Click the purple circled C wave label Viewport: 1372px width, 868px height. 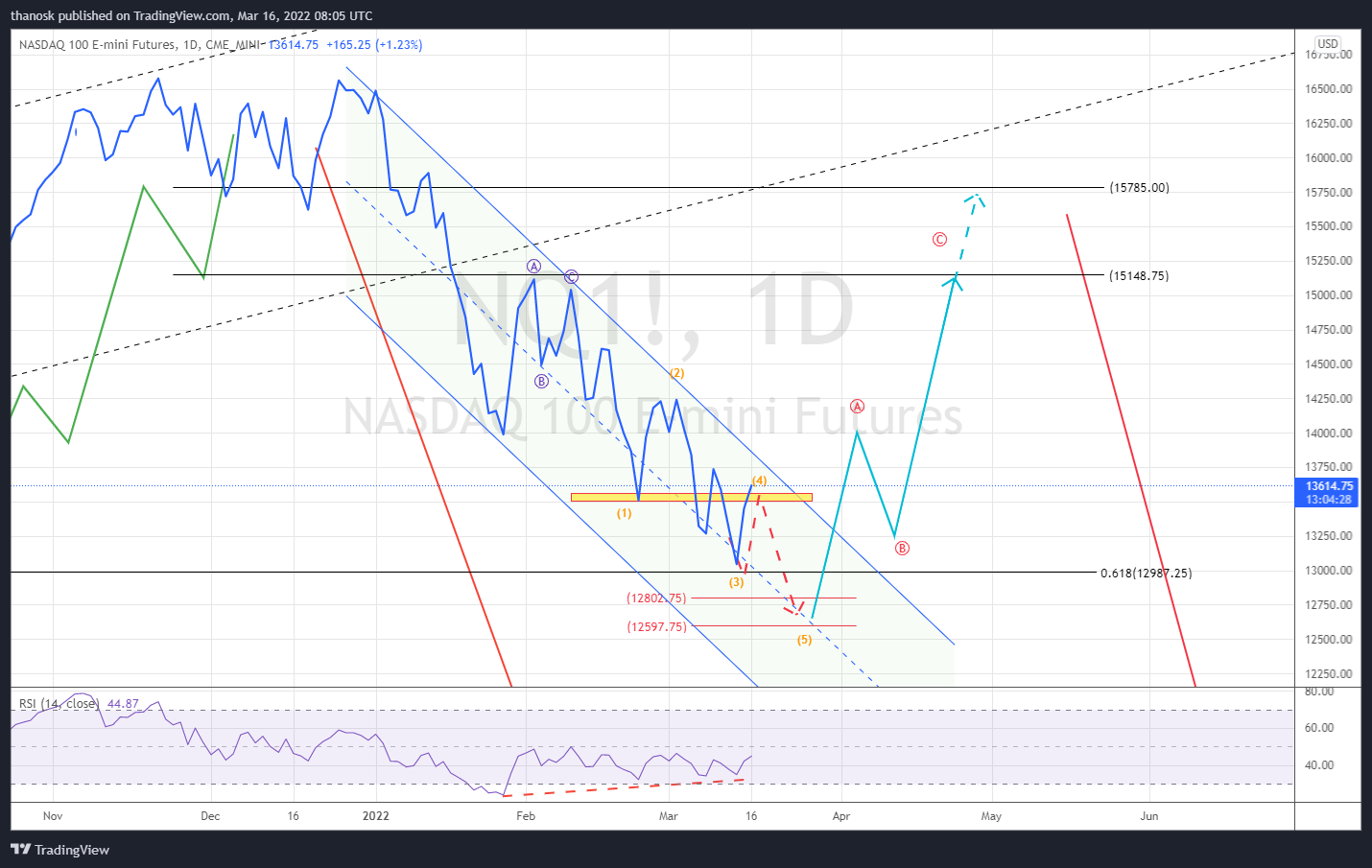pos(571,277)
